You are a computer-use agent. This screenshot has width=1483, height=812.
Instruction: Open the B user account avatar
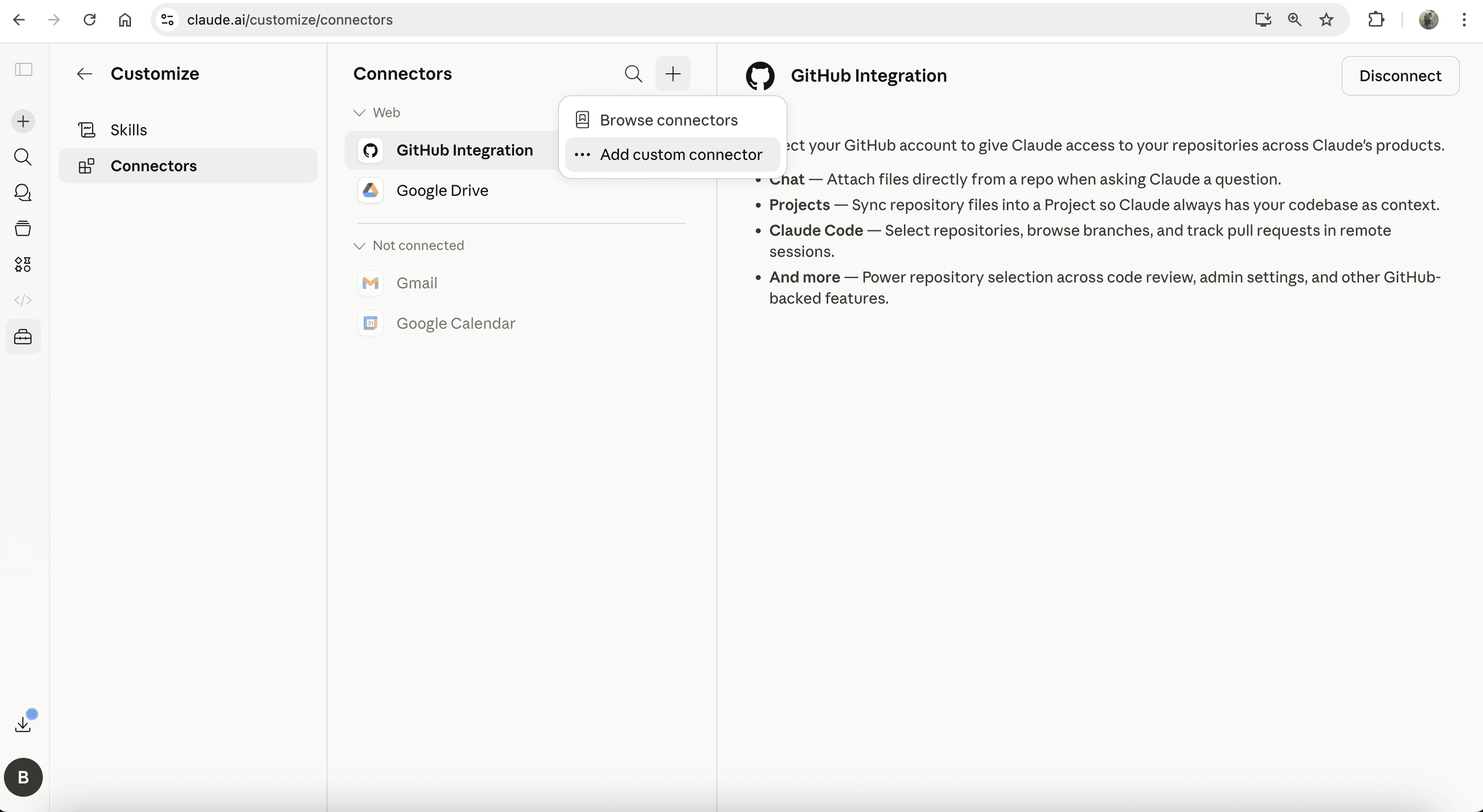point(23,777)
